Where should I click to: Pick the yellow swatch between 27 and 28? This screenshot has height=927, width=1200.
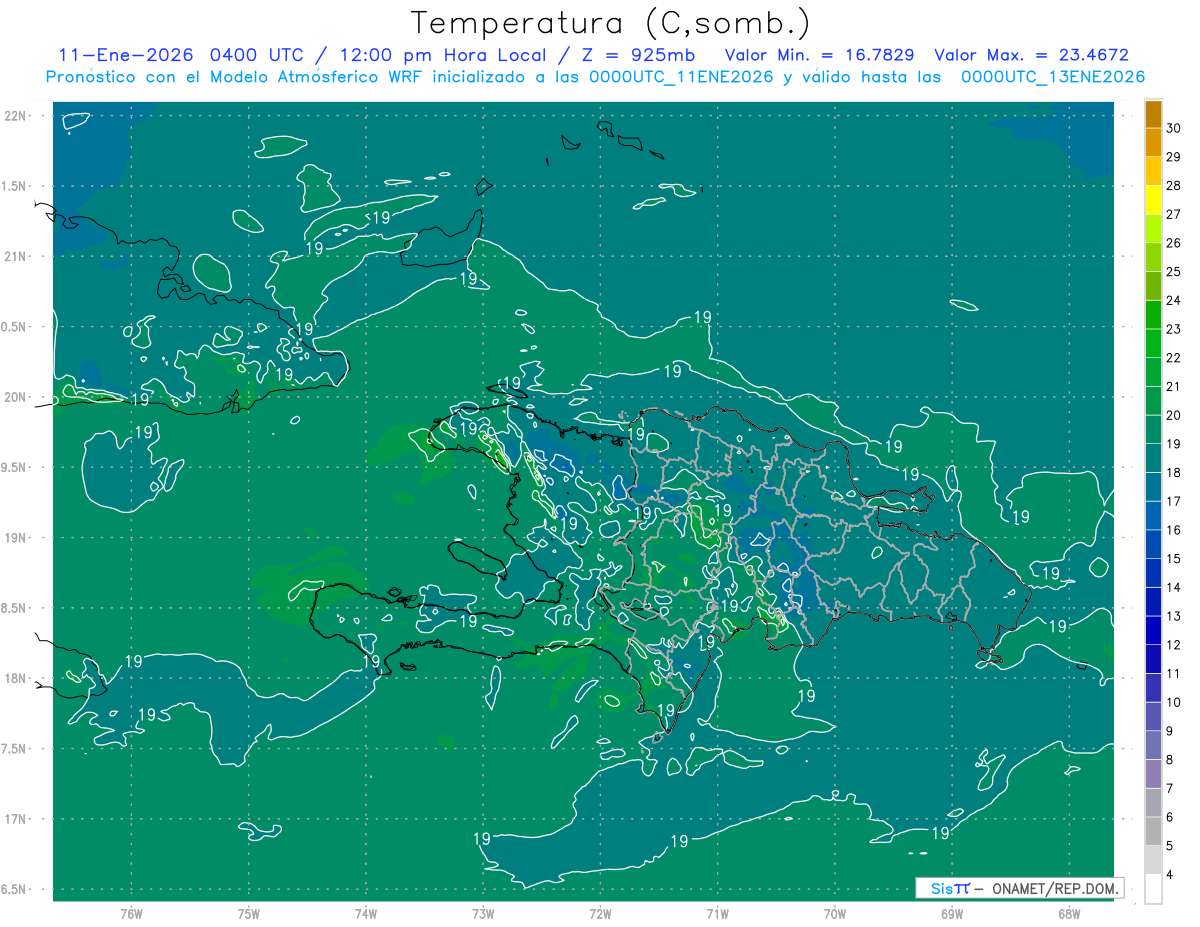point(1153,200)
